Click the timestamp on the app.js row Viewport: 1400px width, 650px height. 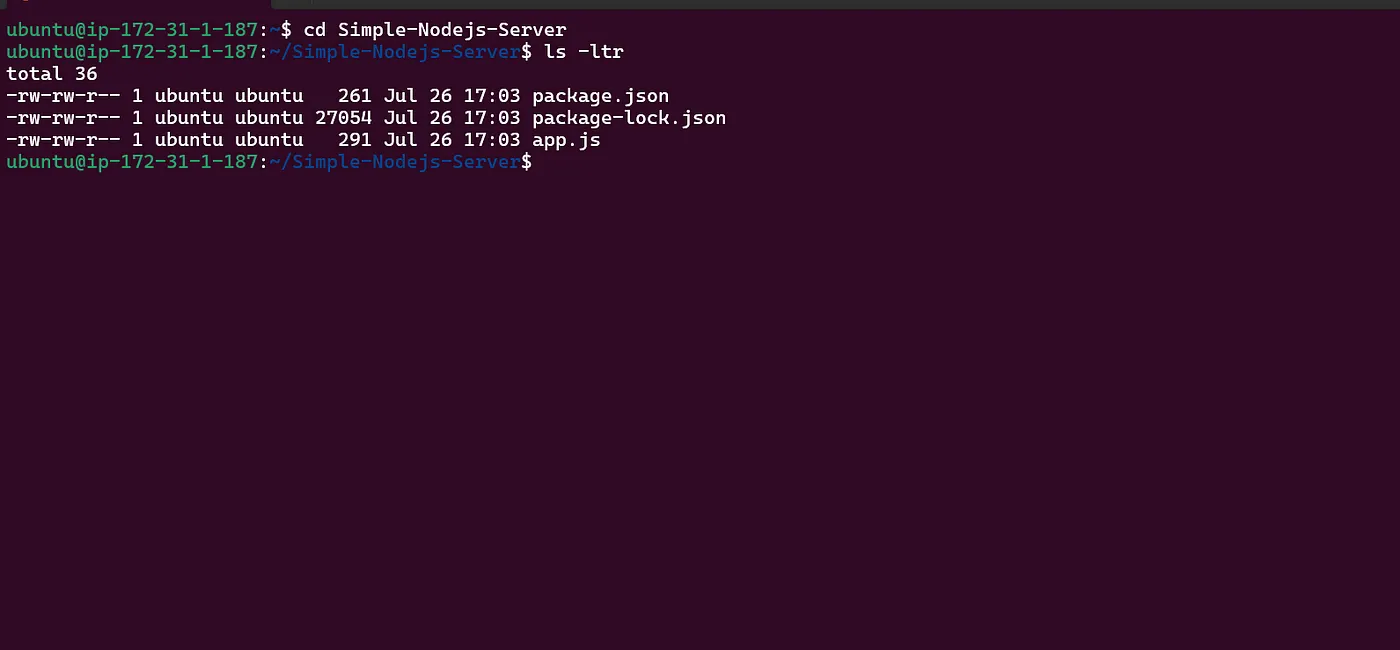click(x=452, y=140)
